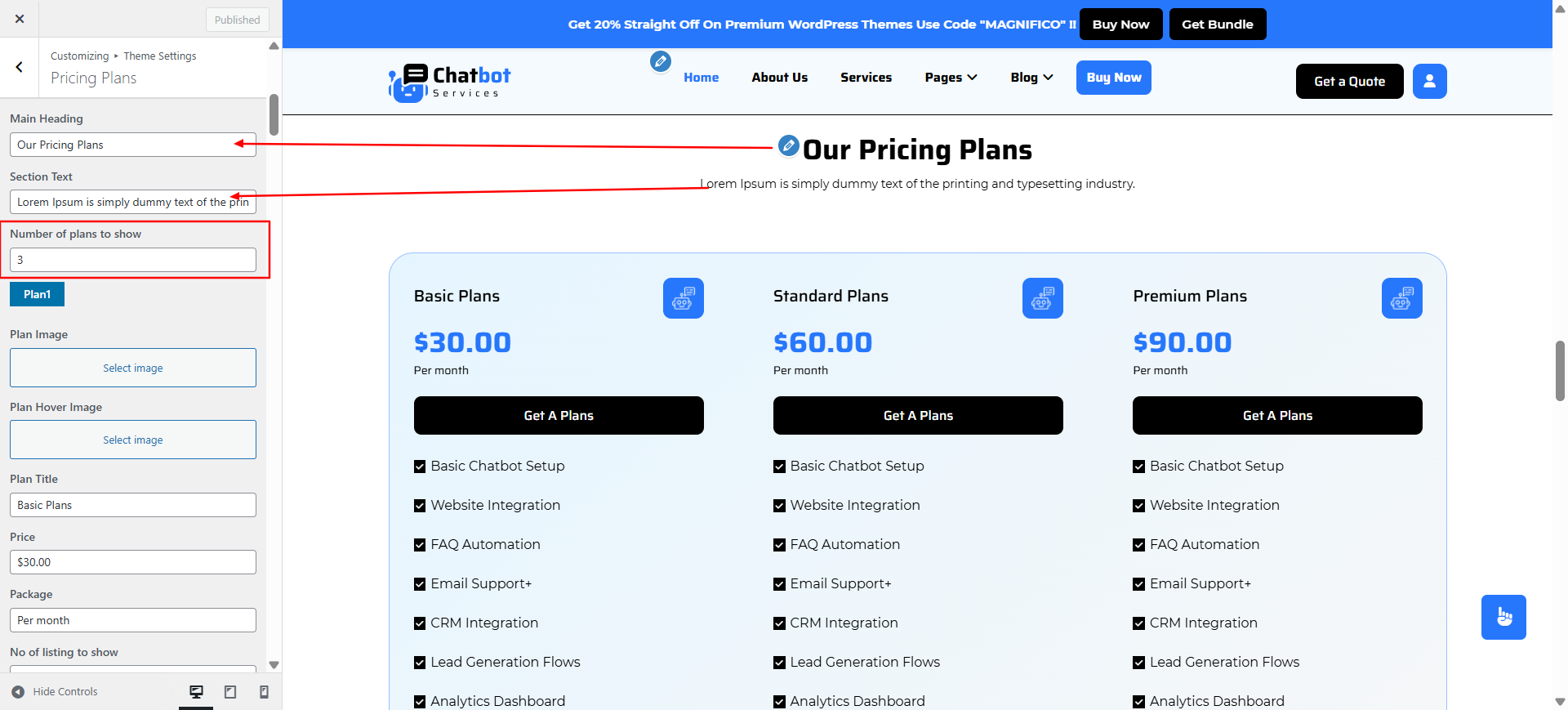
Task: Click the edit pencil next to Our Pricing Plans
Action: pos(788,145)
